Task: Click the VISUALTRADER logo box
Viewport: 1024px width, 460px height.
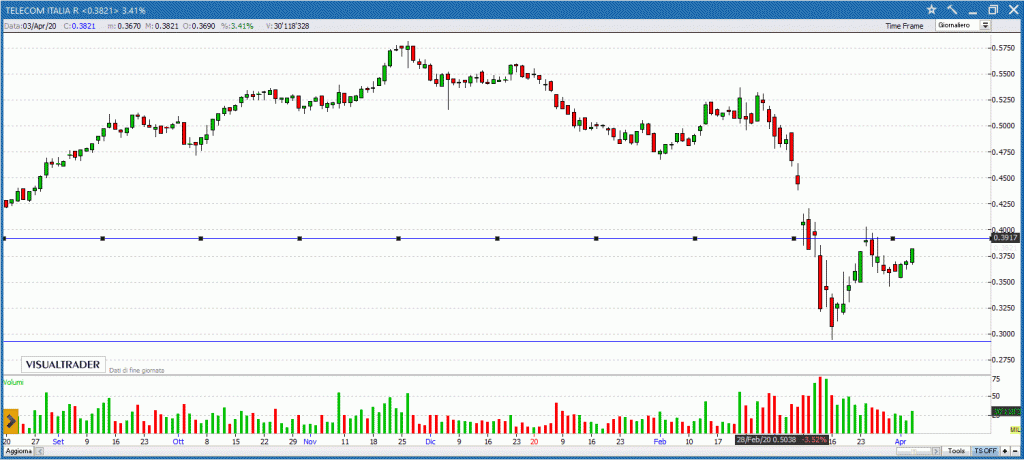Action: [x=63, y=365]
